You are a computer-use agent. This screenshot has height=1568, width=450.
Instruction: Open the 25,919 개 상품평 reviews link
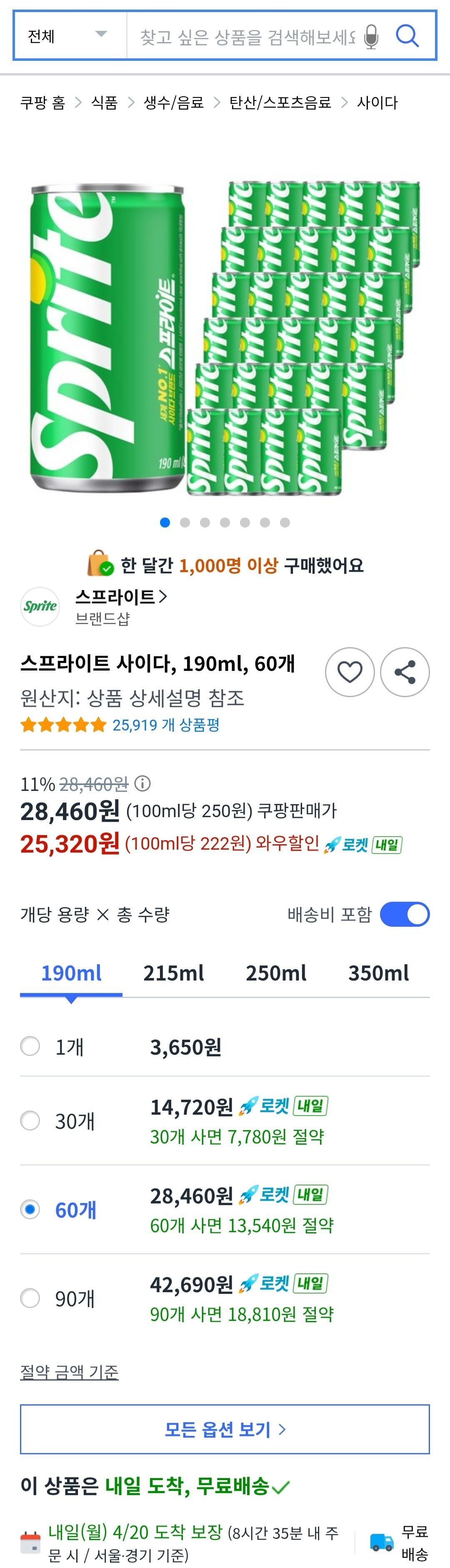pyautogui.click(x=166, y=725)
